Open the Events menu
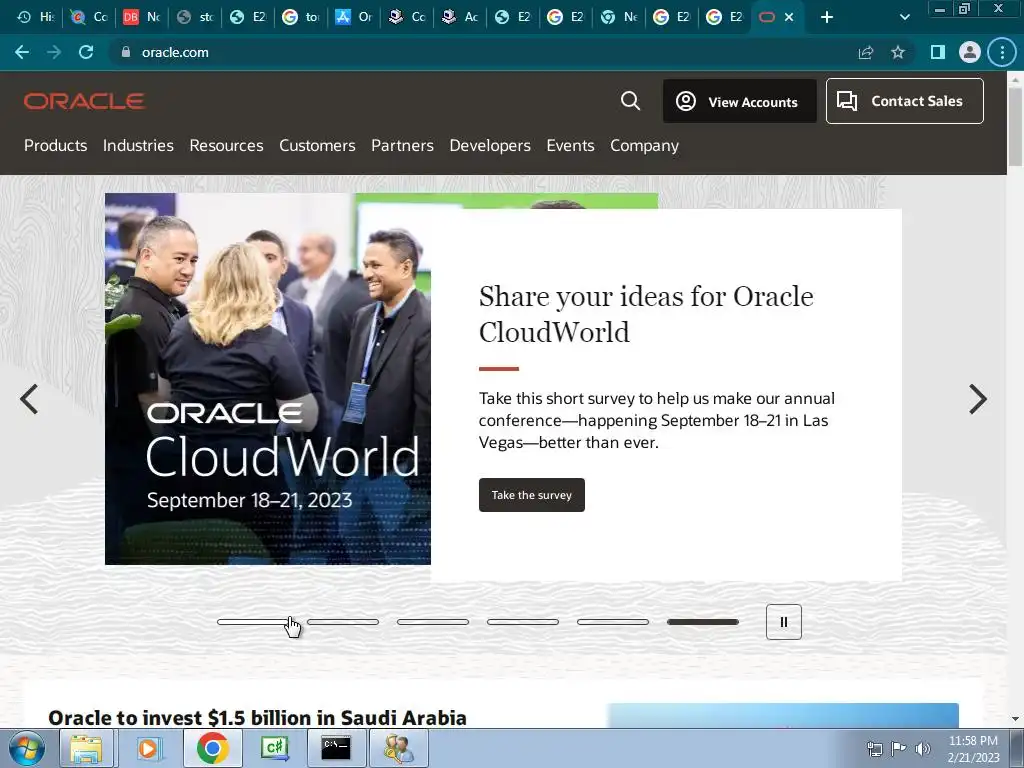This screenshot has height=768, width=1024. (x=570, y=145)
